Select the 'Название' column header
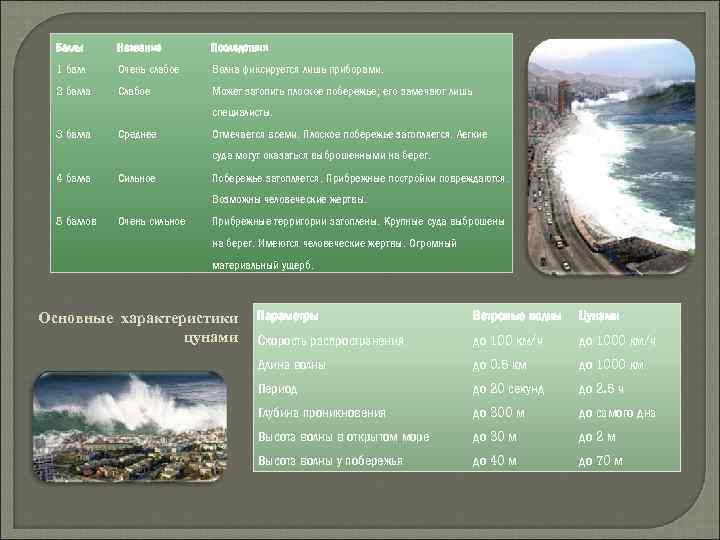Image resolution: width=720 pixels, height=540 pixels. pos(139,48)
